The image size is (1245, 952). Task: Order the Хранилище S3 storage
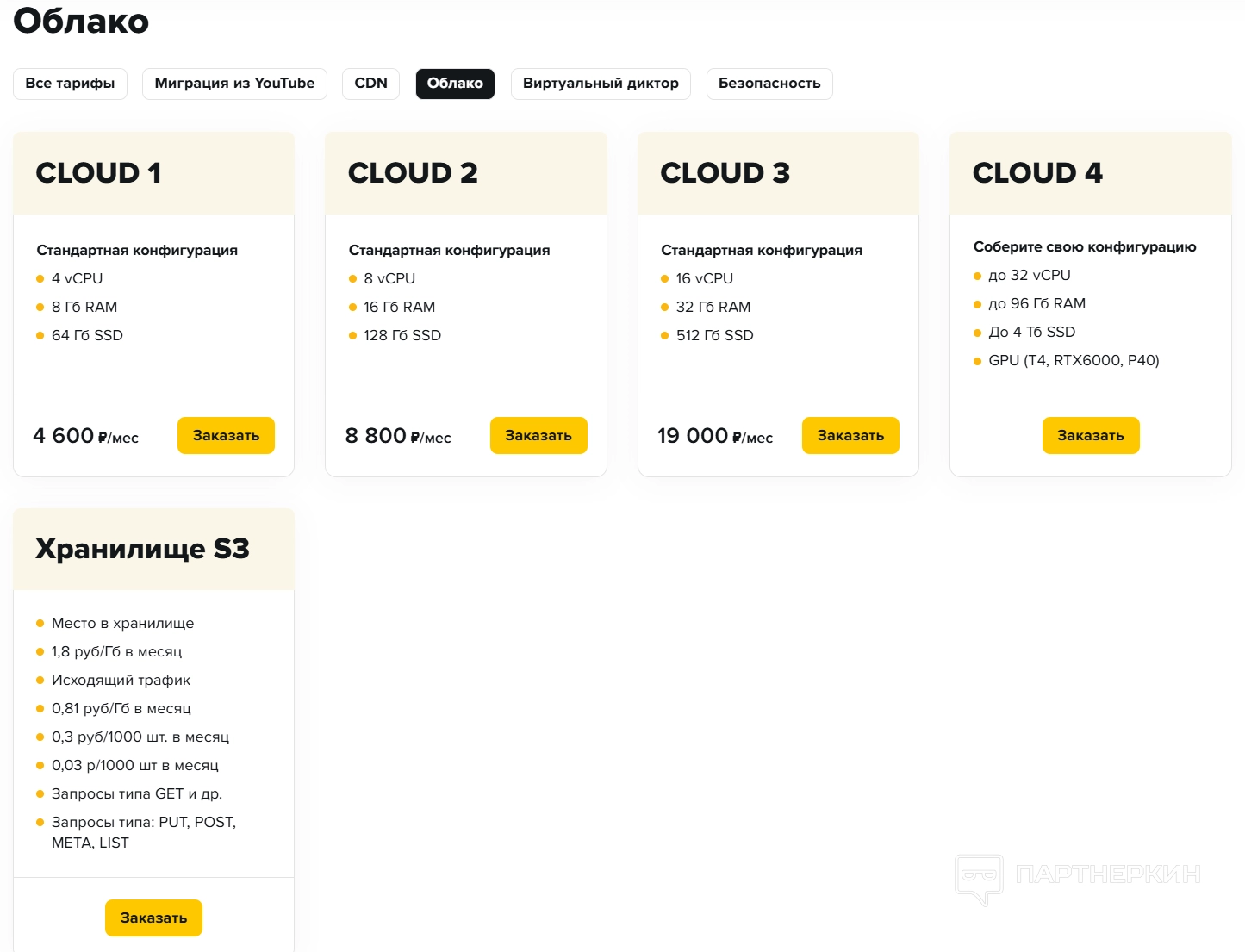click(x=153, y=918)
